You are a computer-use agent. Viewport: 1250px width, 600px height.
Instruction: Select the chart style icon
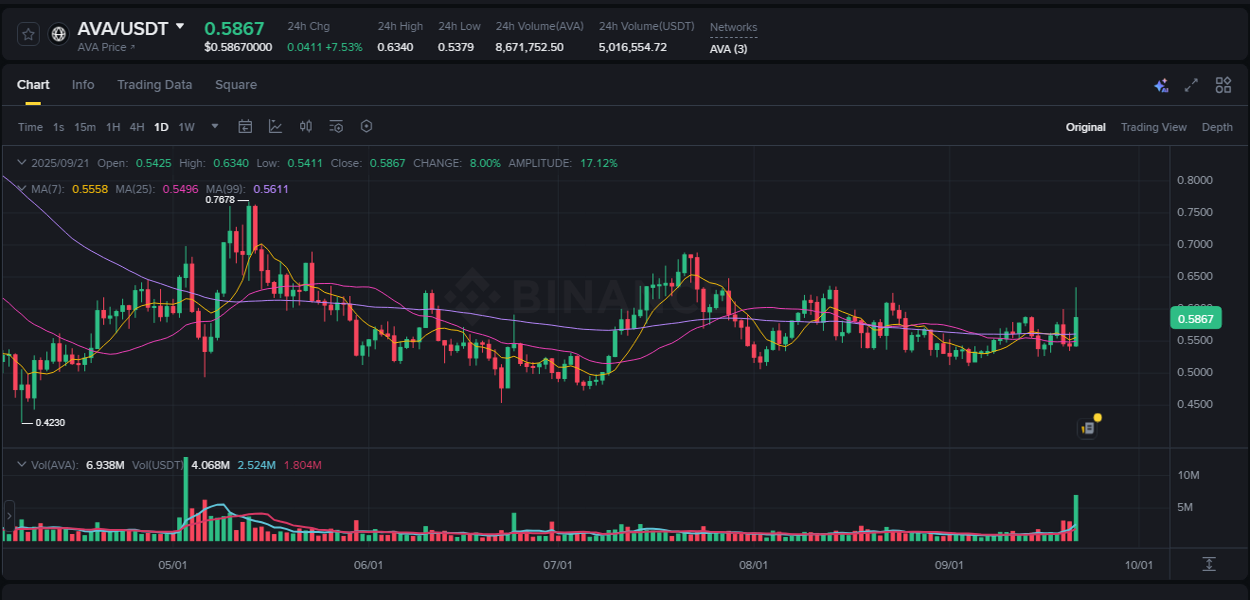coord(275,126)
